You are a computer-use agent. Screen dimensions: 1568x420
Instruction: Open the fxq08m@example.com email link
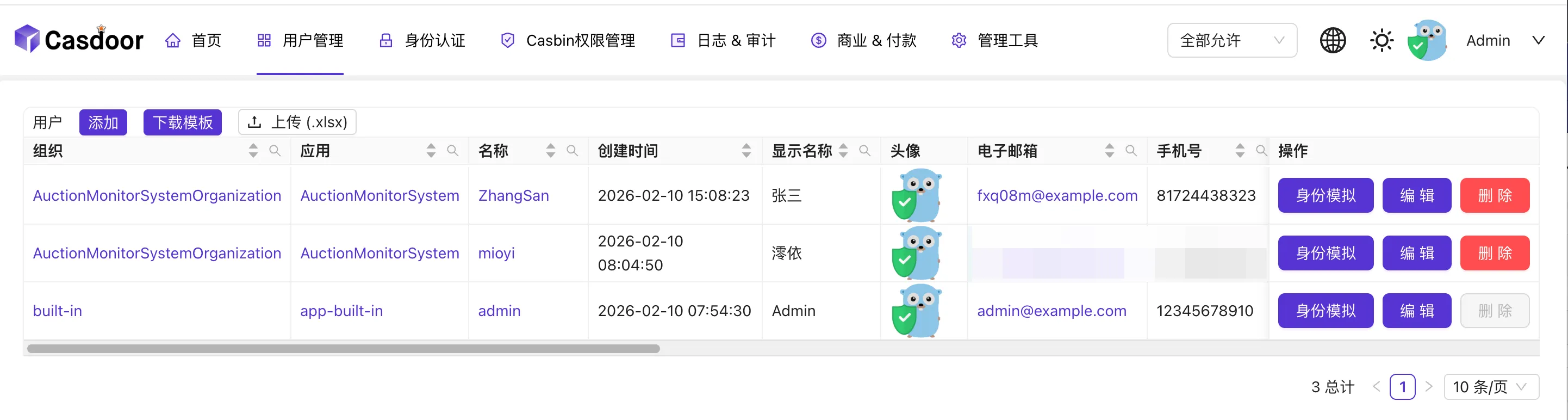tap(1057, 195)
